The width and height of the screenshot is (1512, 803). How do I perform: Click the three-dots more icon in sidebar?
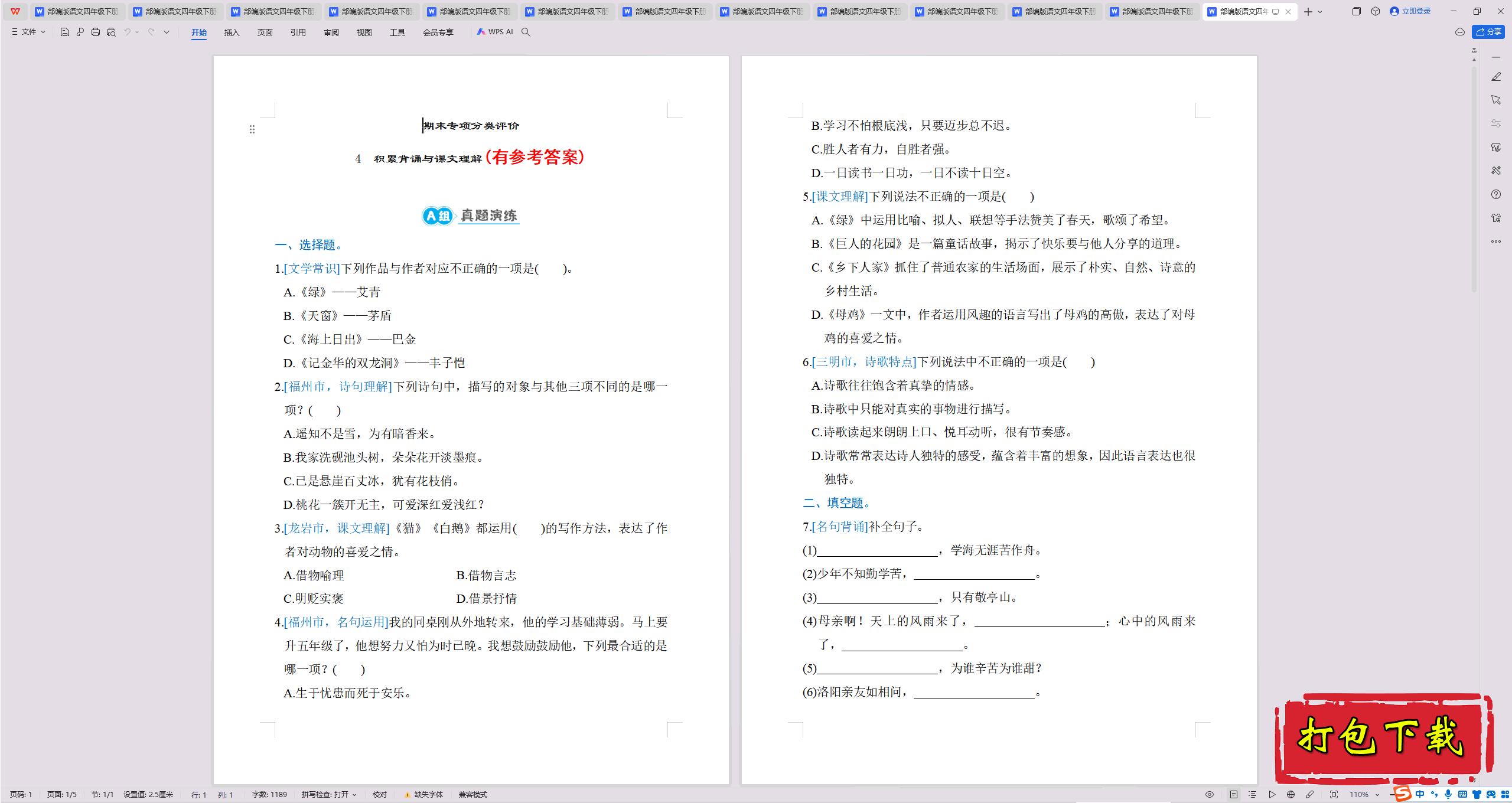click(x=1495, y=241)
